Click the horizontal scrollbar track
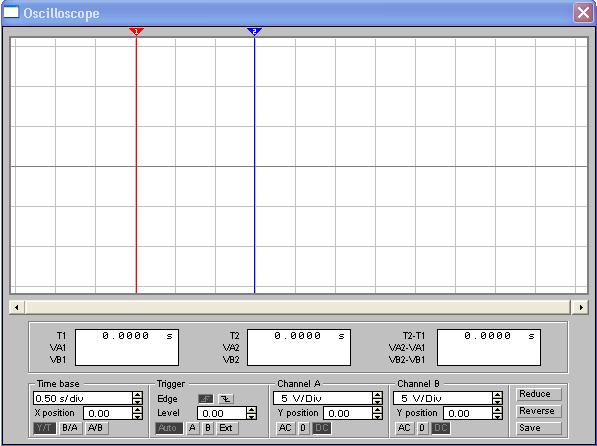Screen dimensions: 597x446 (x=298, y=307)
